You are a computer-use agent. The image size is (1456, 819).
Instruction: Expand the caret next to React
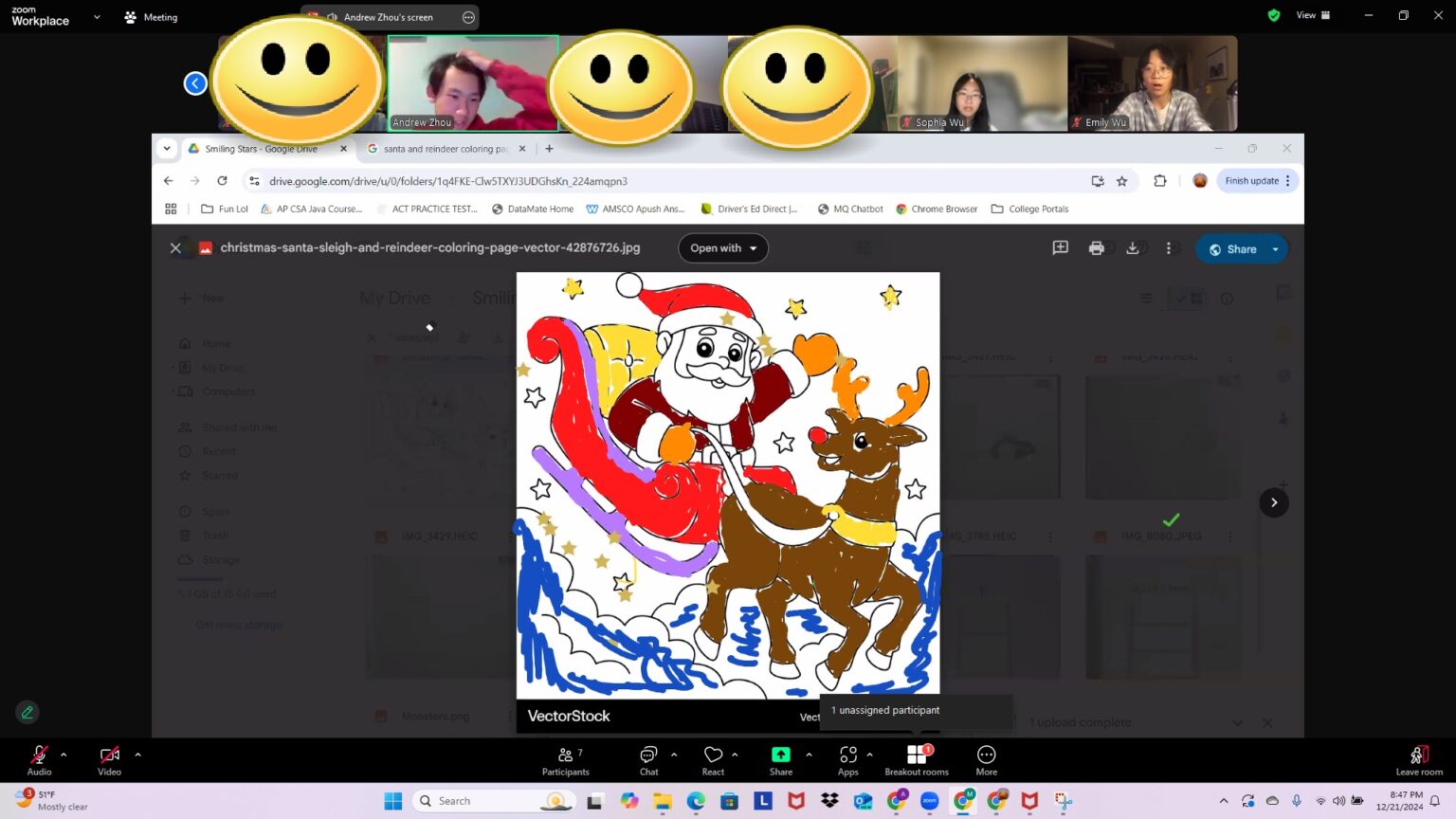[x=735, y=755]
